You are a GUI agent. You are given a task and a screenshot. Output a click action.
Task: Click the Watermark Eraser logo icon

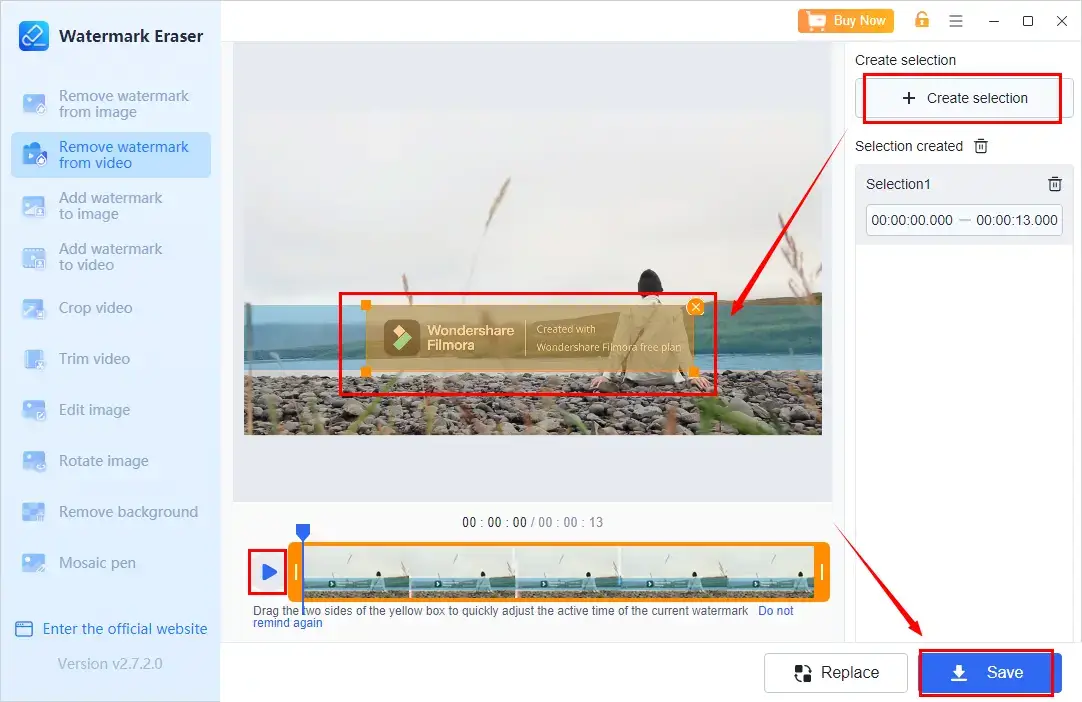(x=34, y=36)
